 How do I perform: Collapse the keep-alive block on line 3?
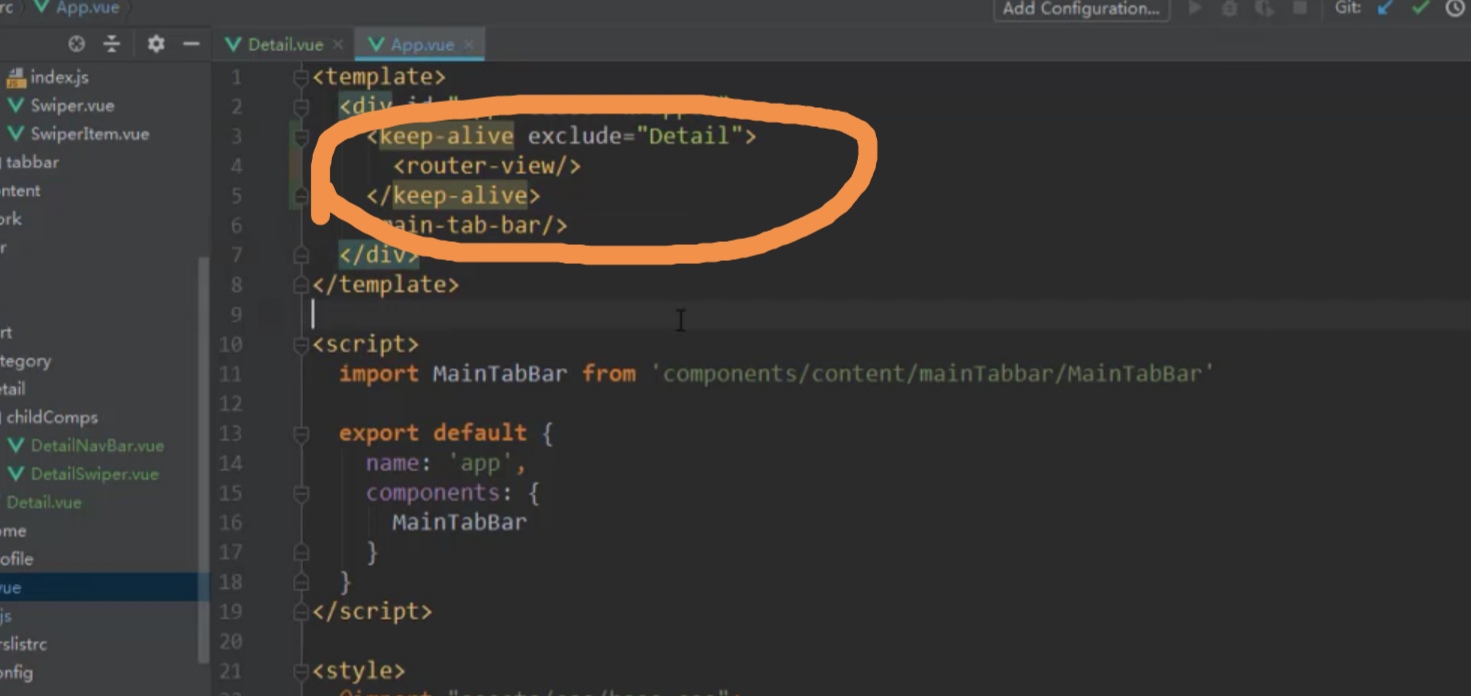tap(300, 136)
